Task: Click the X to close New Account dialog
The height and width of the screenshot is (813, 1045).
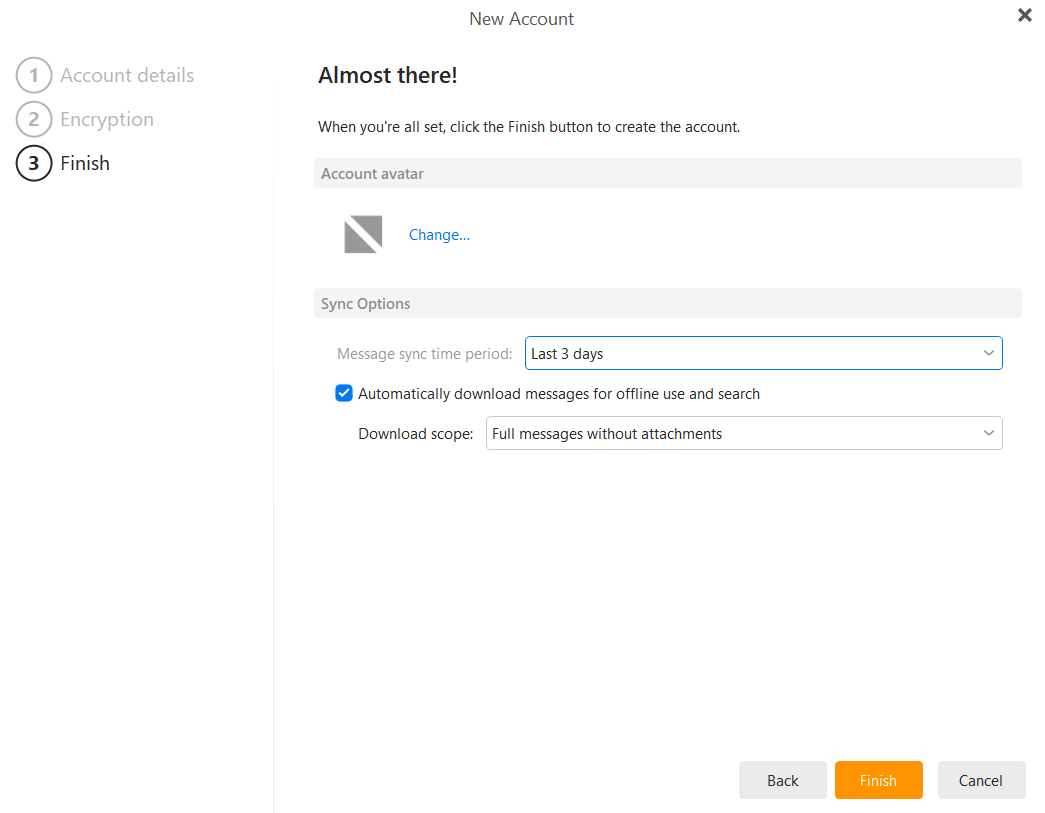Action: 1024,15
